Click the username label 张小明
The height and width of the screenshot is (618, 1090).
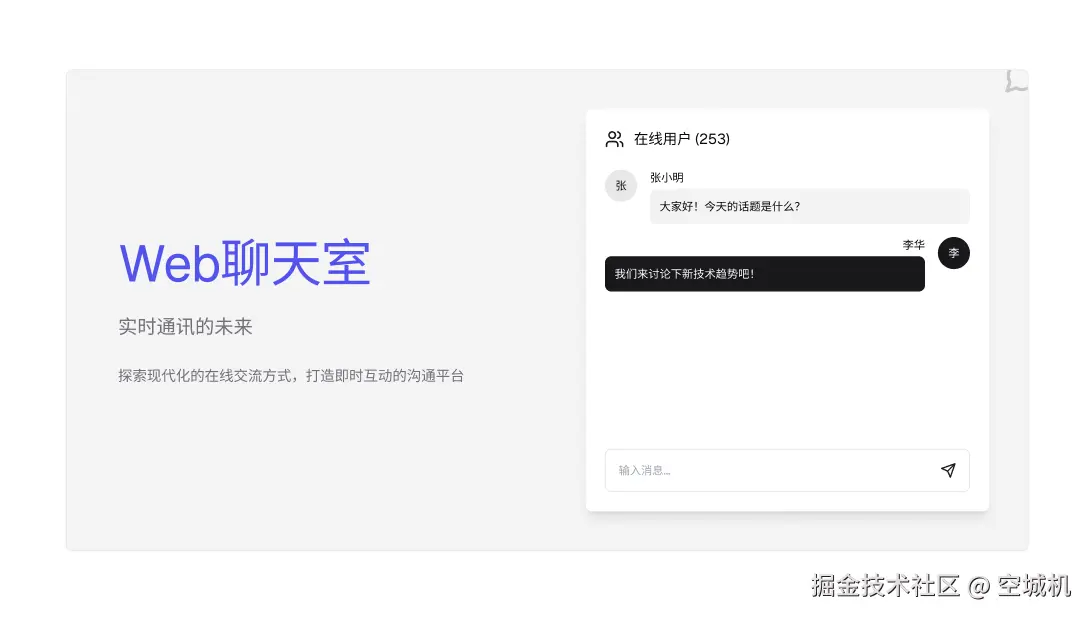[x=667, y=177]
